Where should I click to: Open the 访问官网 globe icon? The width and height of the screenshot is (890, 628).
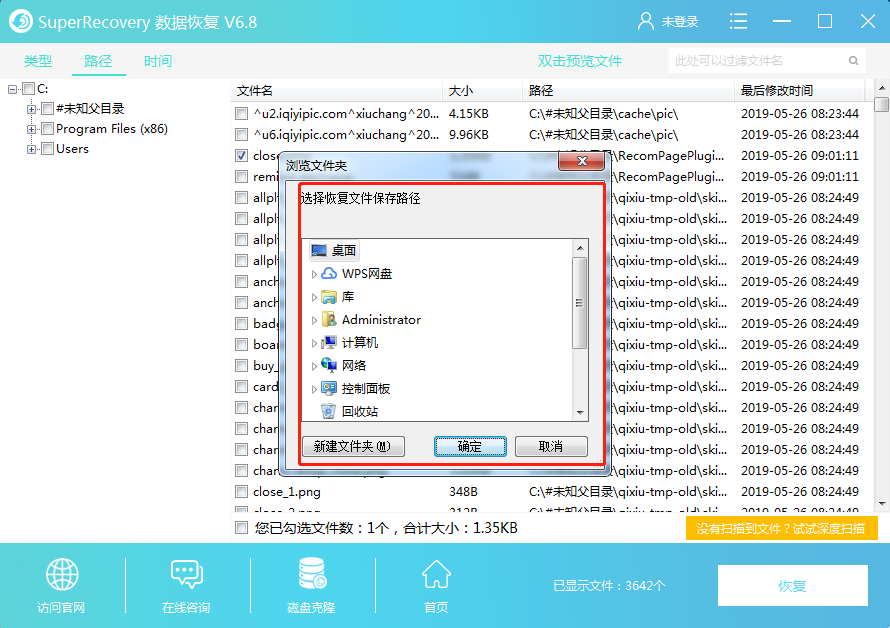[x=61, y=573]
